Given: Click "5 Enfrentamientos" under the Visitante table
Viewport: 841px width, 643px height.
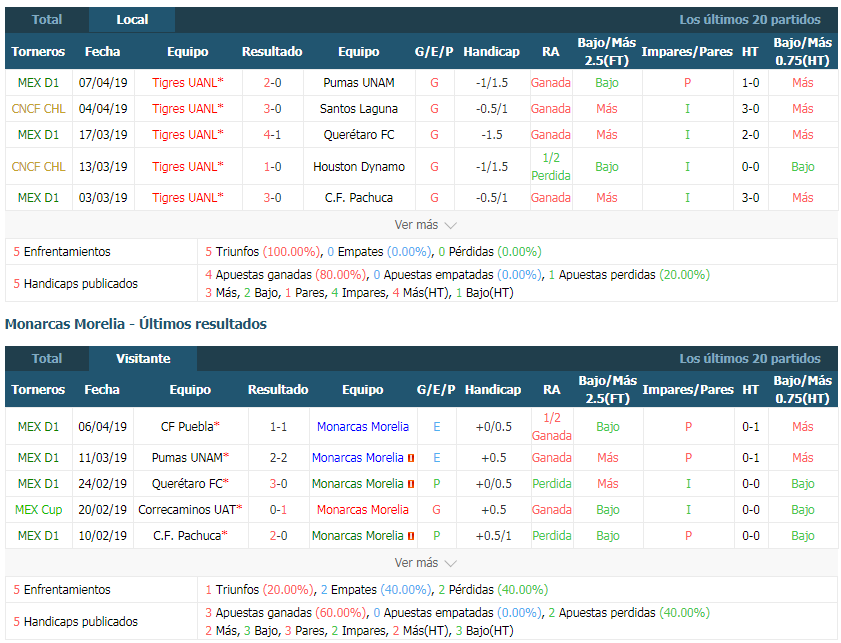Looking at the screenshot, I should pyautogui.click(x=62, y=590).
